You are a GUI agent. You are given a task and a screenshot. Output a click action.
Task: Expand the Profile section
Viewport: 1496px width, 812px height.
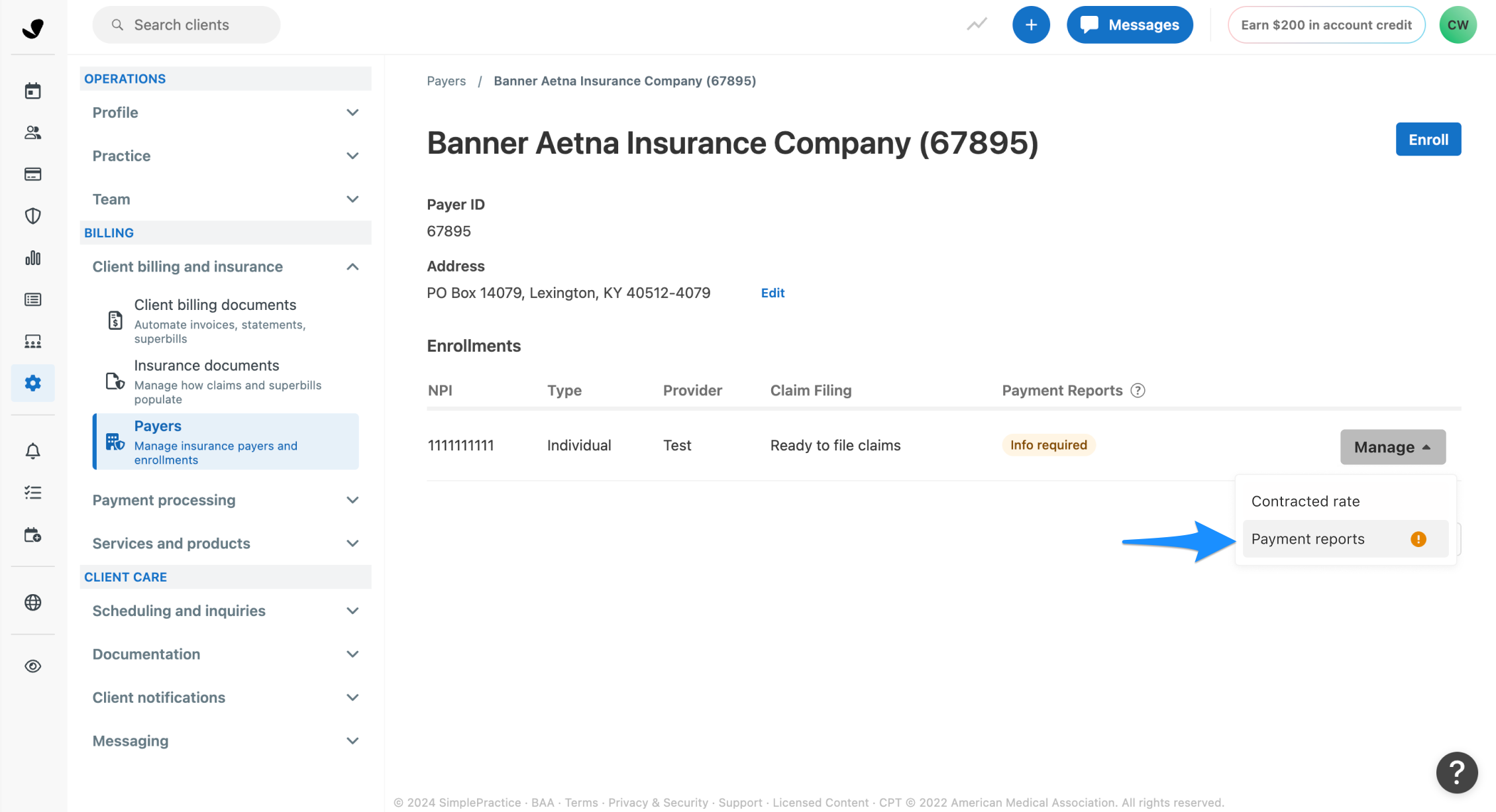point(225,113)
